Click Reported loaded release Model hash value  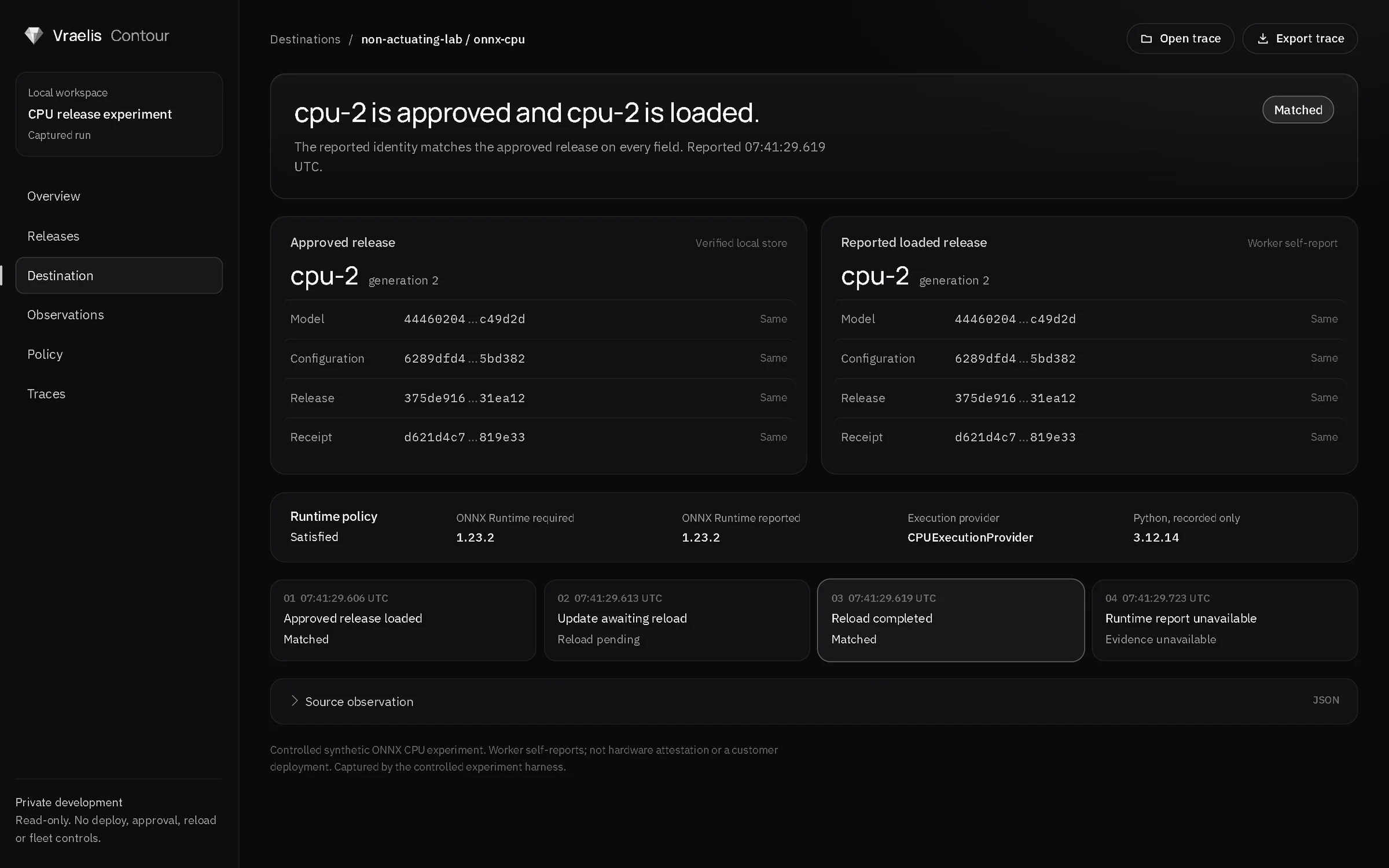1015,319
